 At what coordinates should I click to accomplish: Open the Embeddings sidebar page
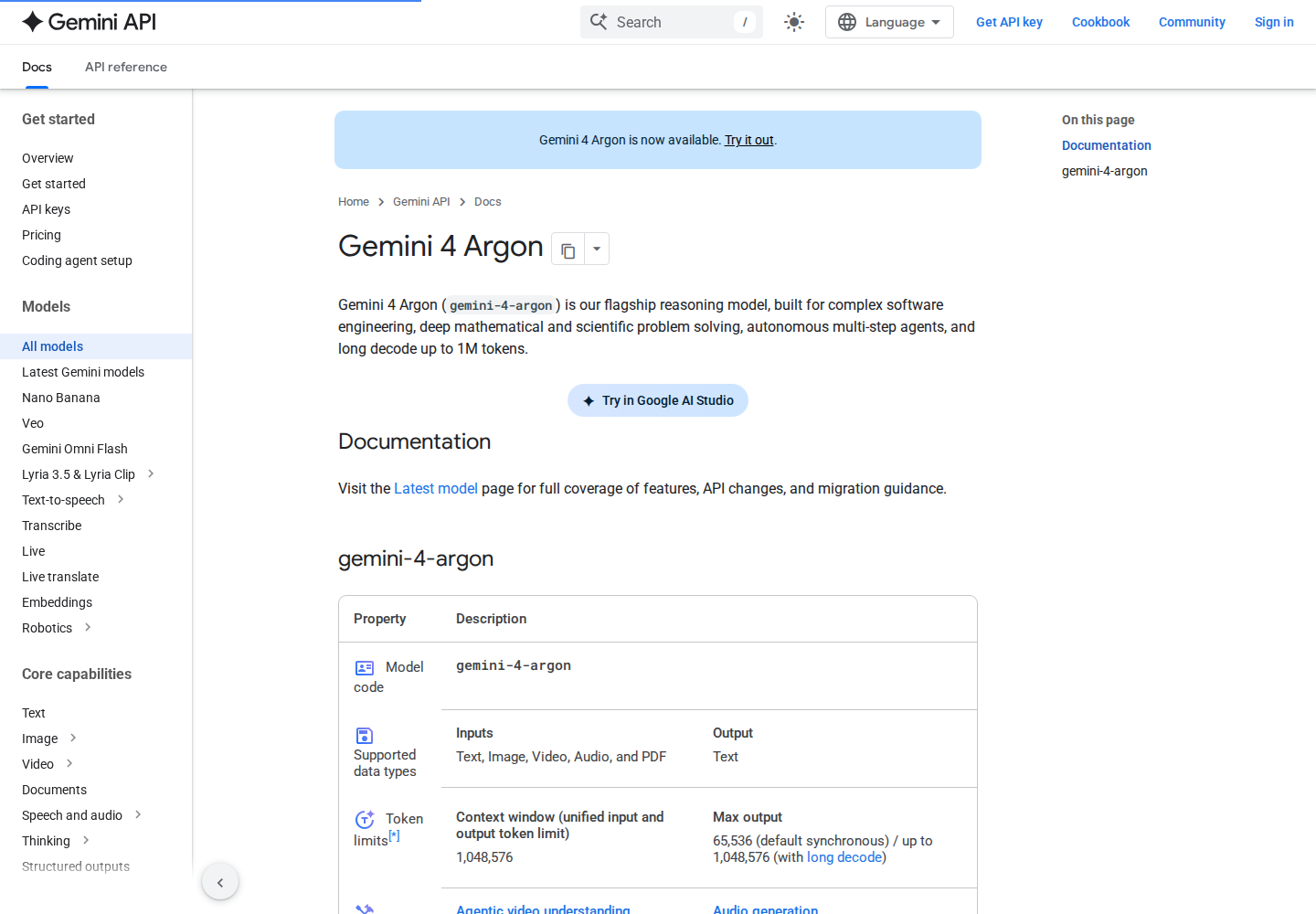click(57, 602)
